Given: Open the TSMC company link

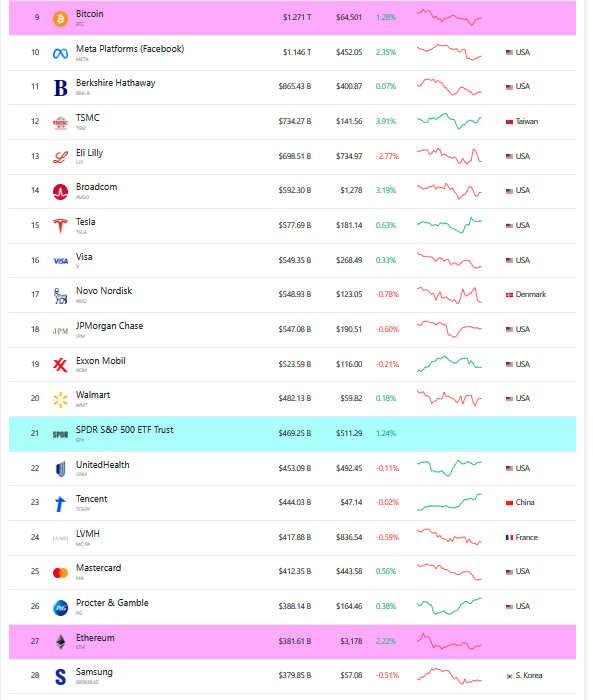Looking at the screenshot, I should tap(88, 118).
